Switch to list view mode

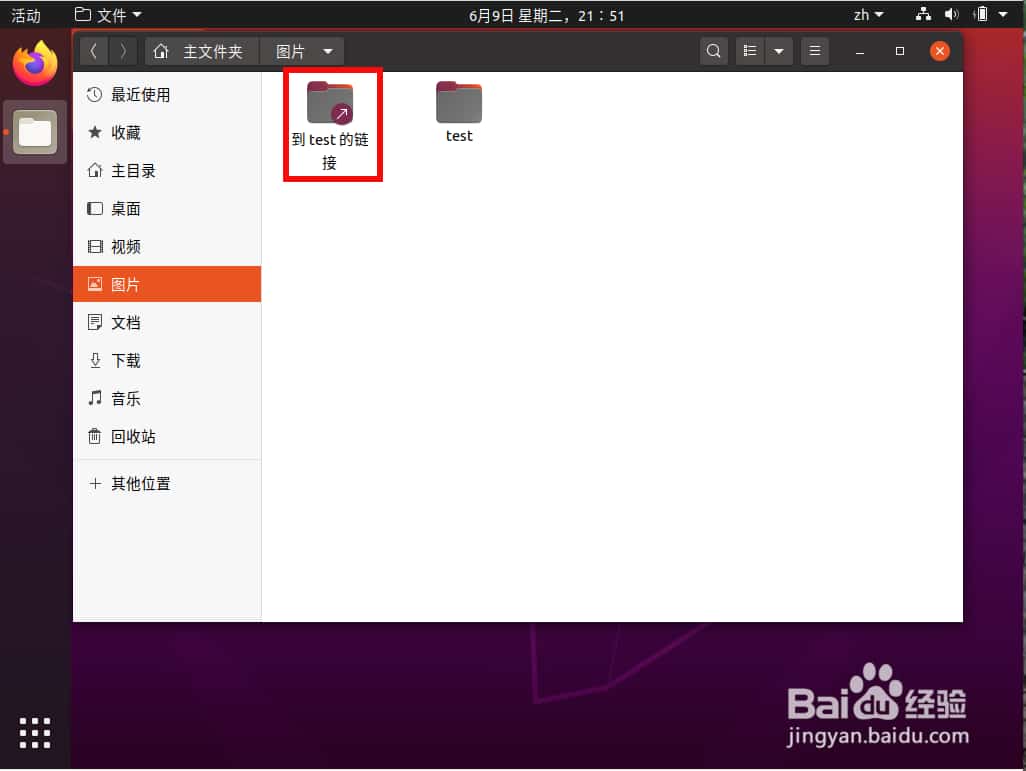pyautogui.click(x=750, y=51)
